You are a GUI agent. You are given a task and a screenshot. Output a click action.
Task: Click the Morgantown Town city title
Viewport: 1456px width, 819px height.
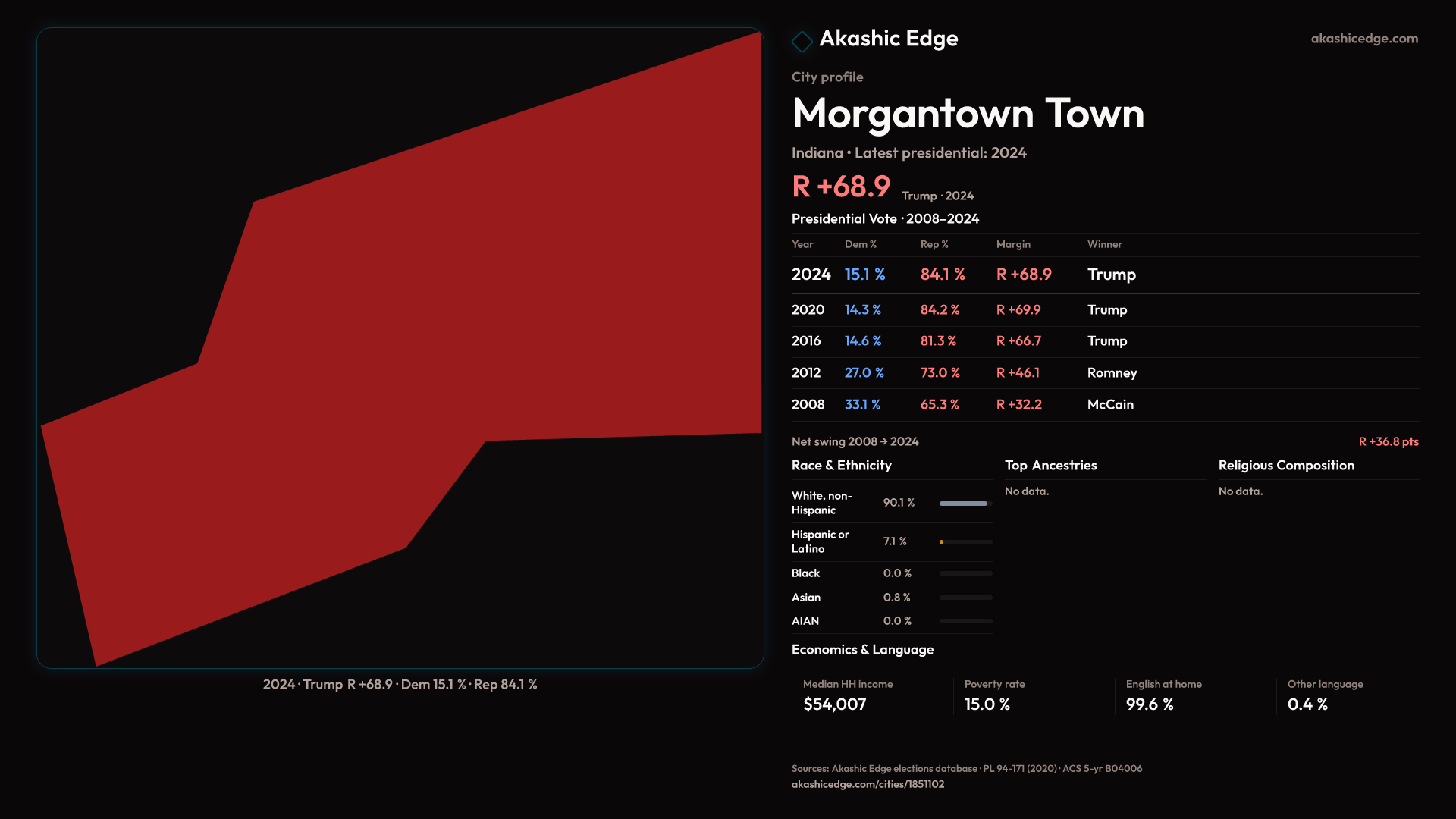click(968, 114)
